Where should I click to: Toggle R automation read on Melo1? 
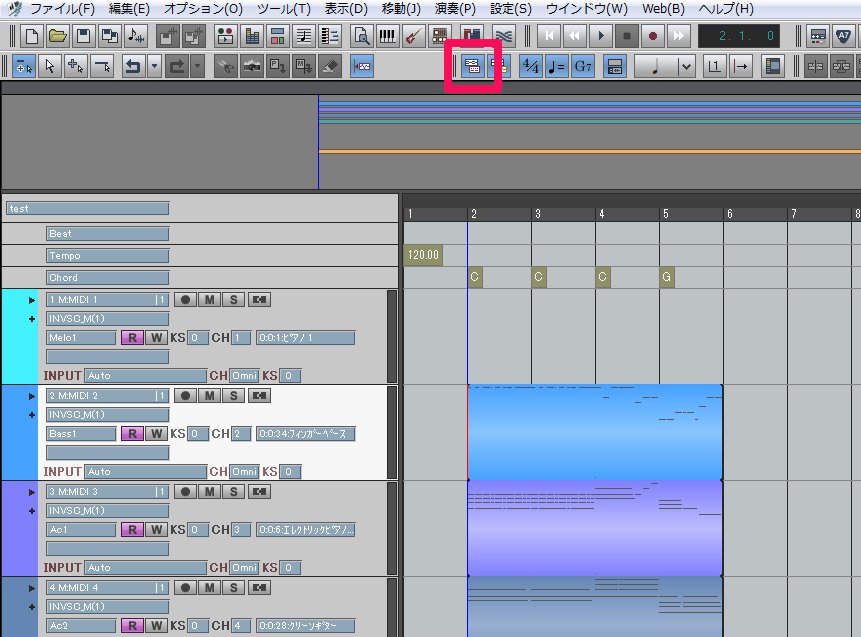(132, 338)
